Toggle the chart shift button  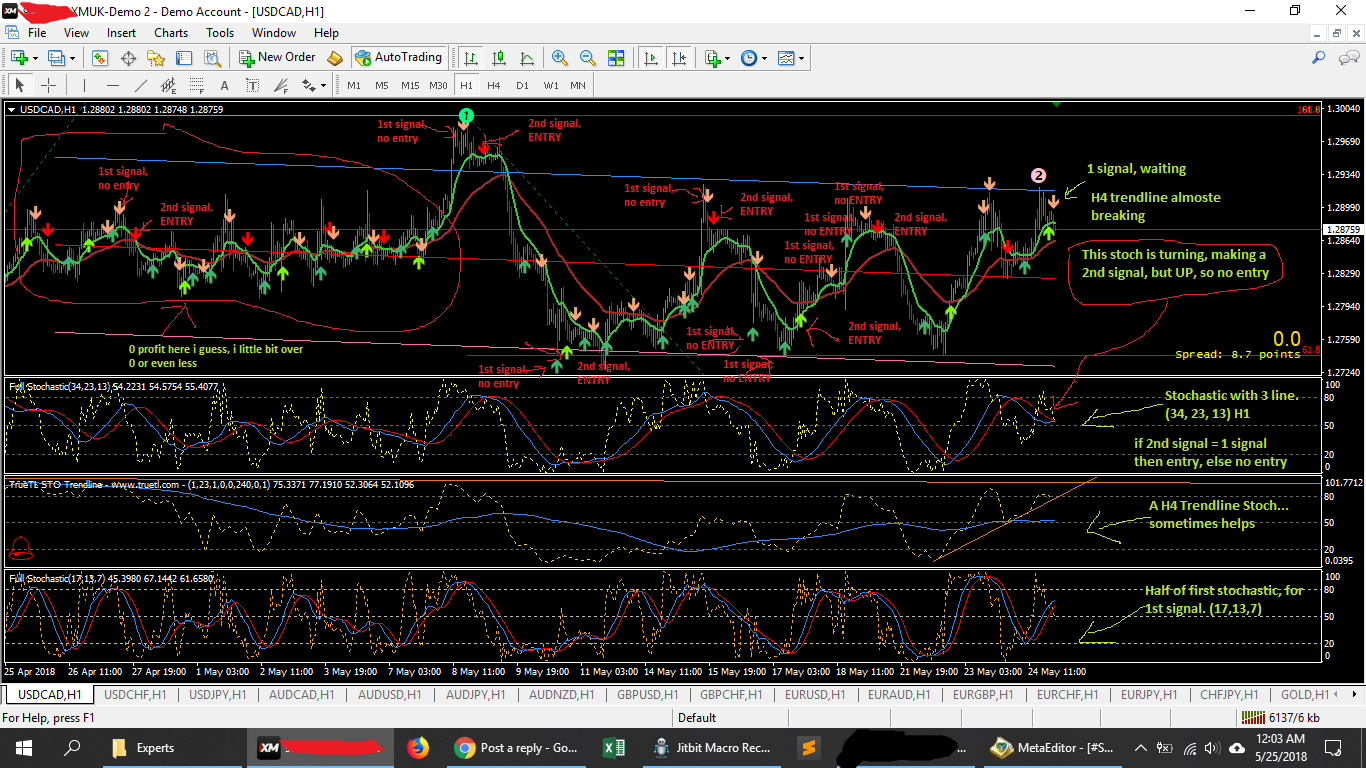[680, 58]
